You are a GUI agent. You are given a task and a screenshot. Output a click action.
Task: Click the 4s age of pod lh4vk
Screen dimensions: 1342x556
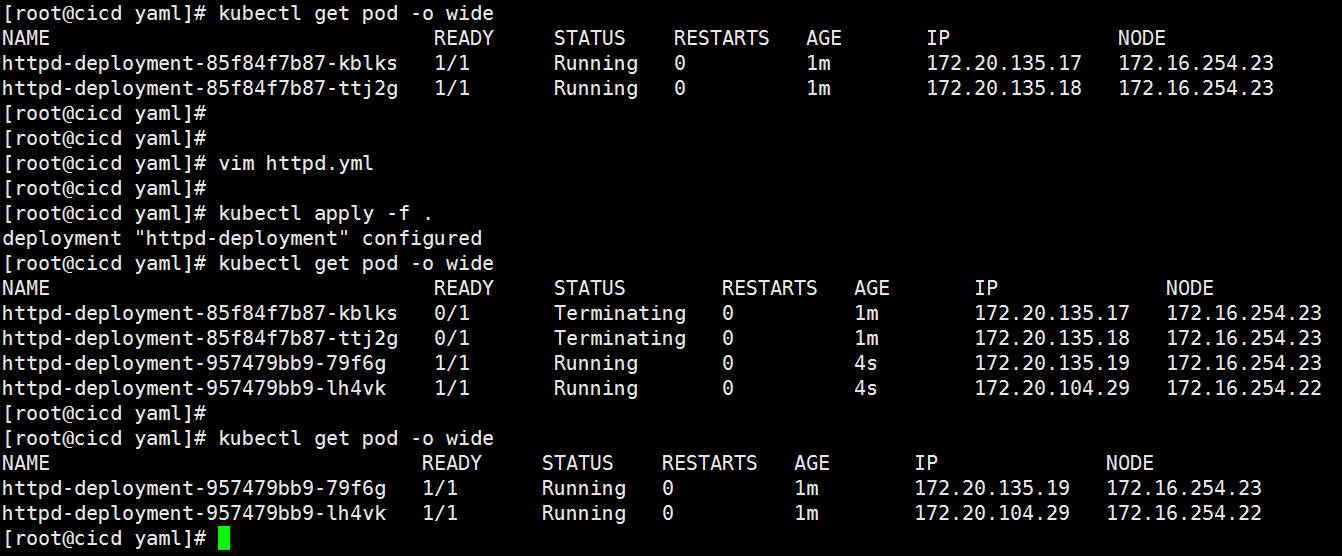click(x=866, y=388)
